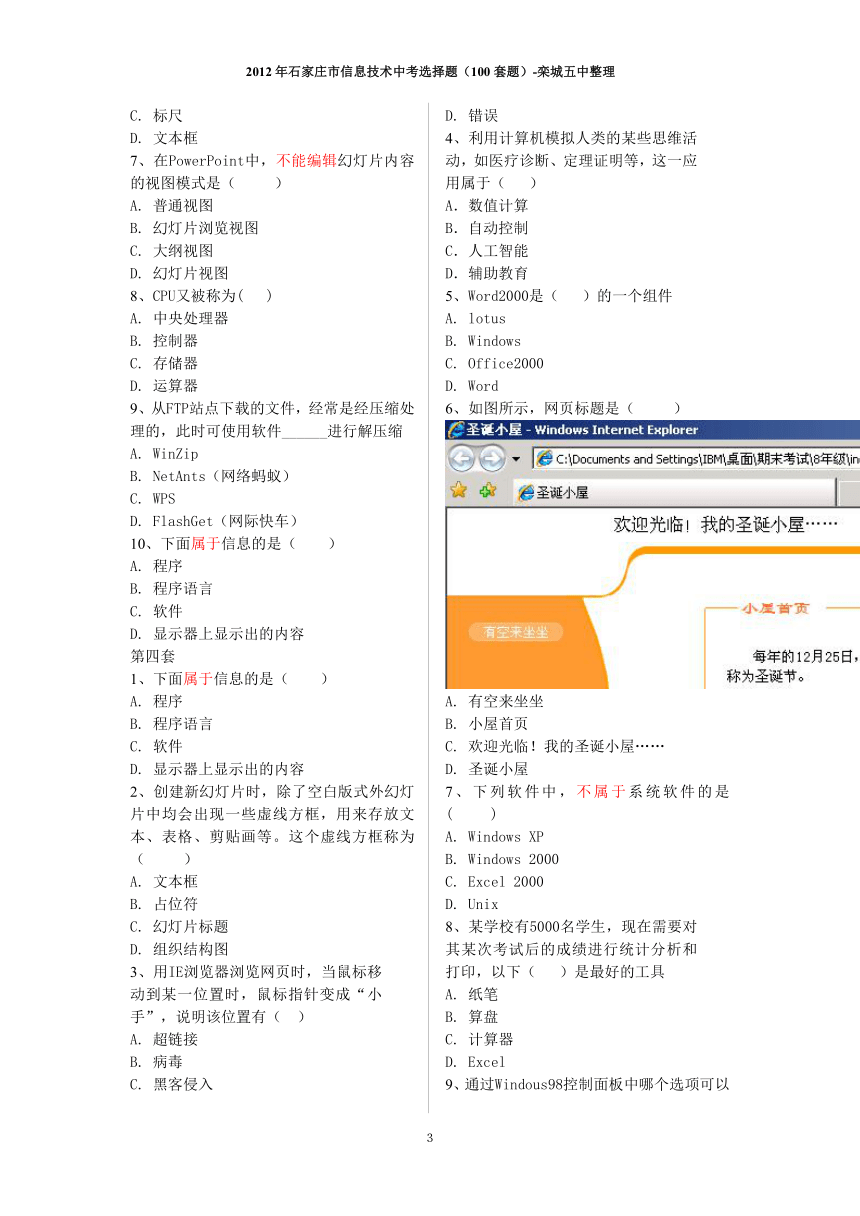Select answer option D. 辅助教育
The height and width of the screenshot is (1216, 860).
click(x=487, y=273)
